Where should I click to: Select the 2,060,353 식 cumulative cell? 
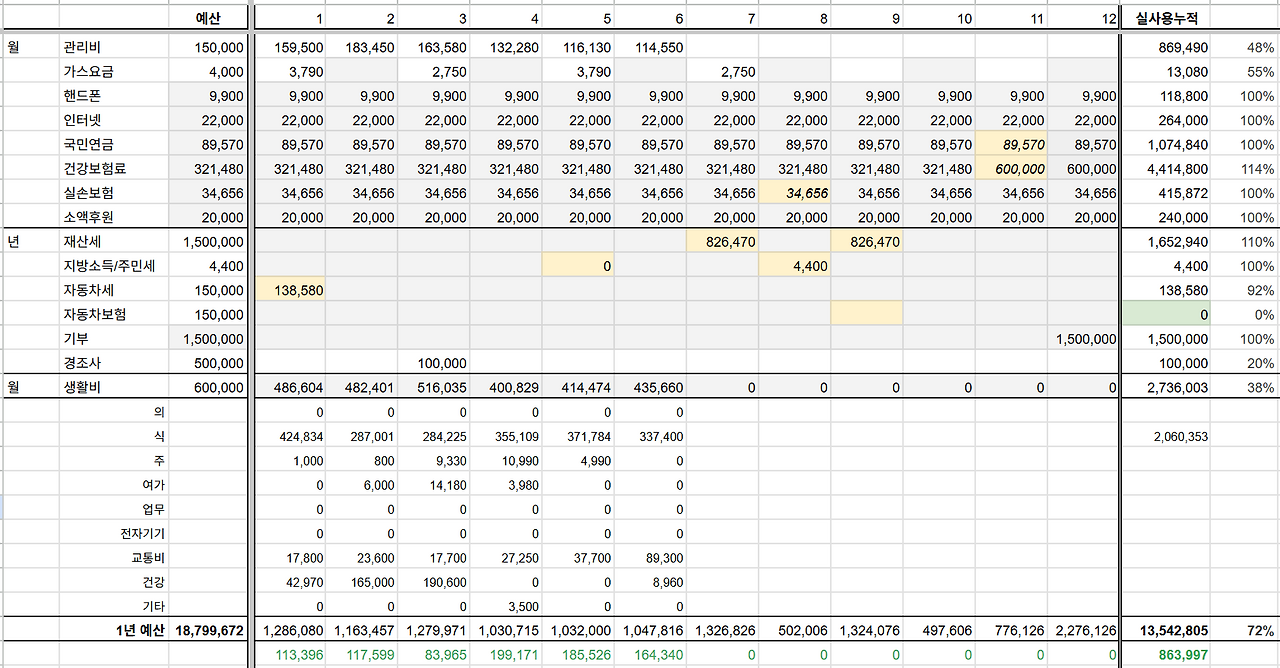point(1167,436)
